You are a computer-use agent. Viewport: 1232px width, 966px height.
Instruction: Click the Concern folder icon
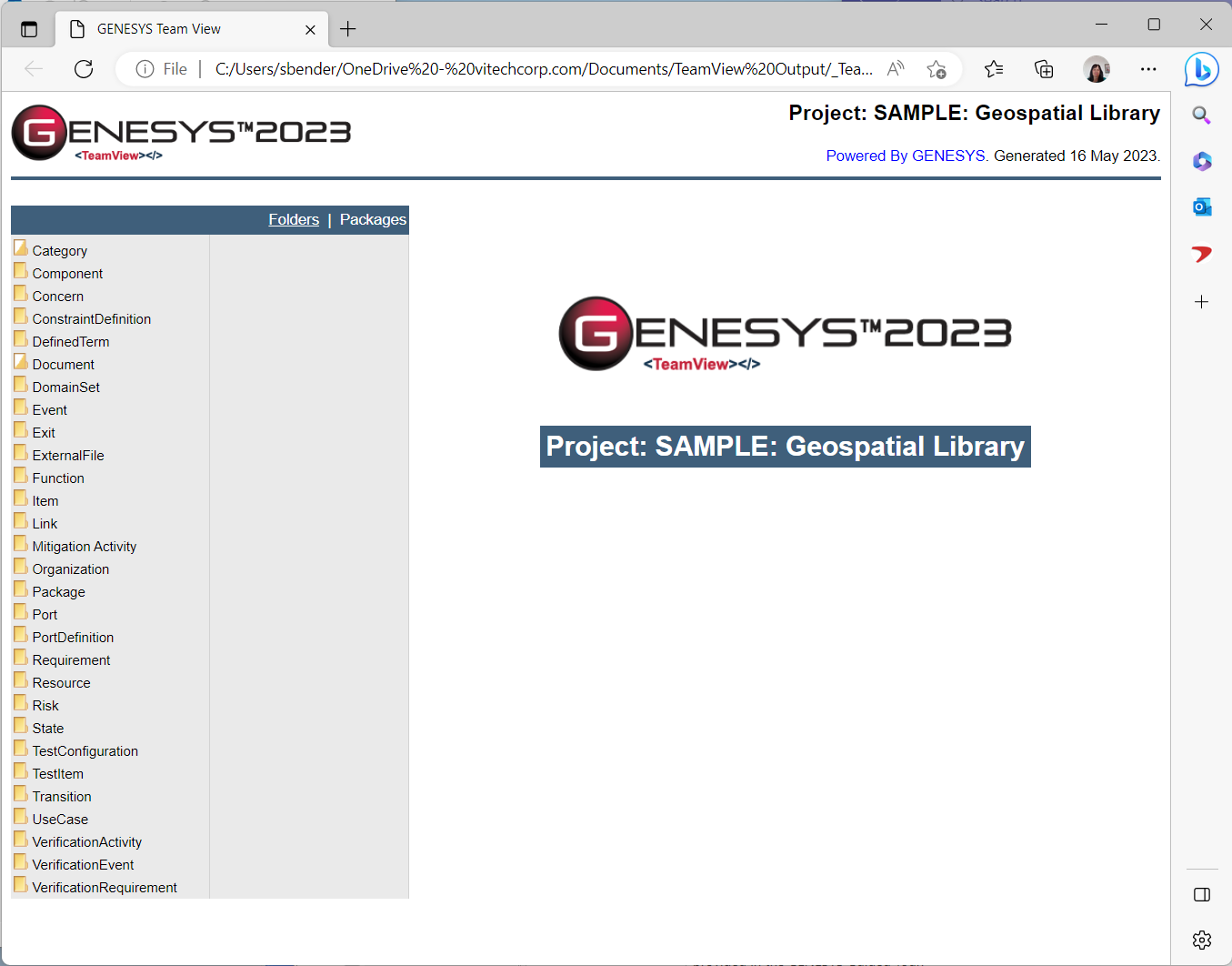(21, 294)
